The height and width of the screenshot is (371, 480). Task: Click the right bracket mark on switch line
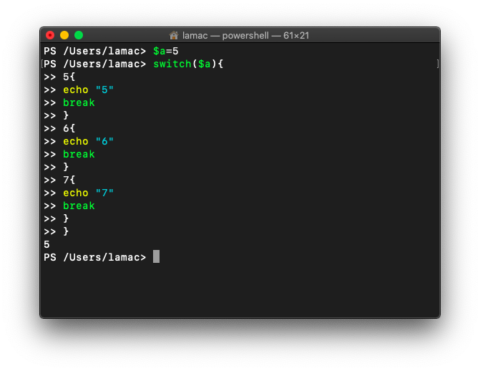(x=438, y=64)
